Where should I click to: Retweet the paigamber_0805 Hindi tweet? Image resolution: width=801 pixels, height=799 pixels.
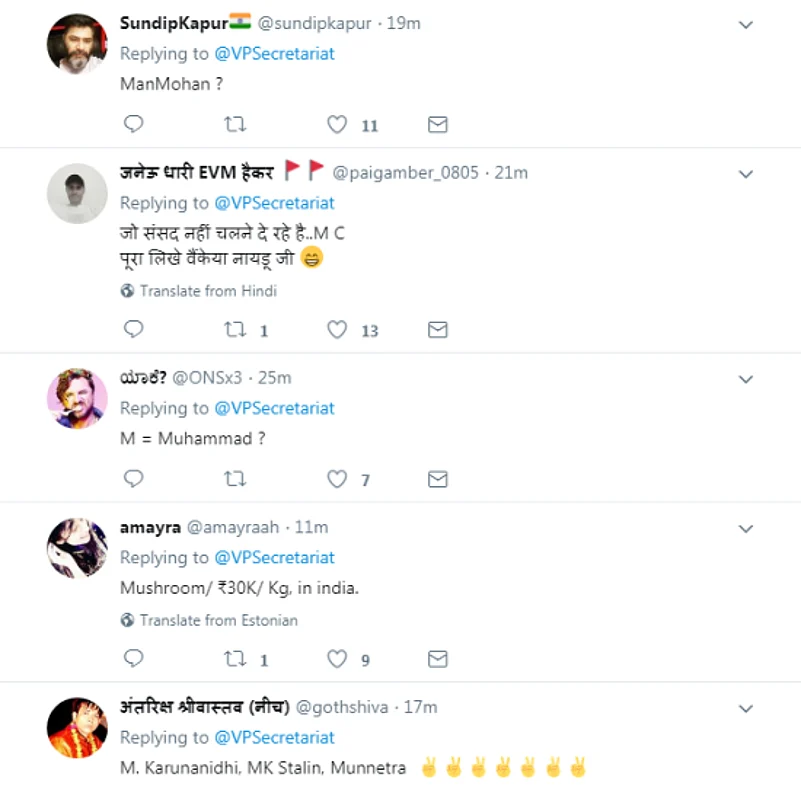click(235, 329)
